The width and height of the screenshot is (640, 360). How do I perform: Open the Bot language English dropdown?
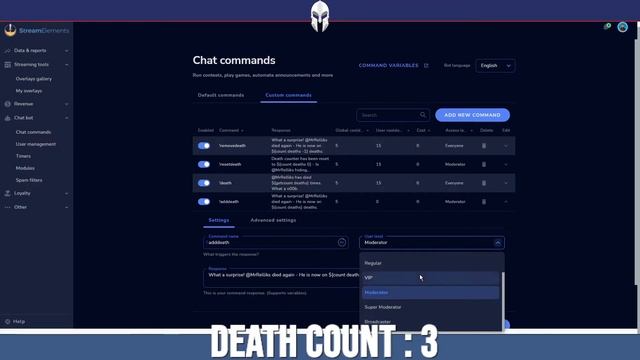[x=495, y=66]
